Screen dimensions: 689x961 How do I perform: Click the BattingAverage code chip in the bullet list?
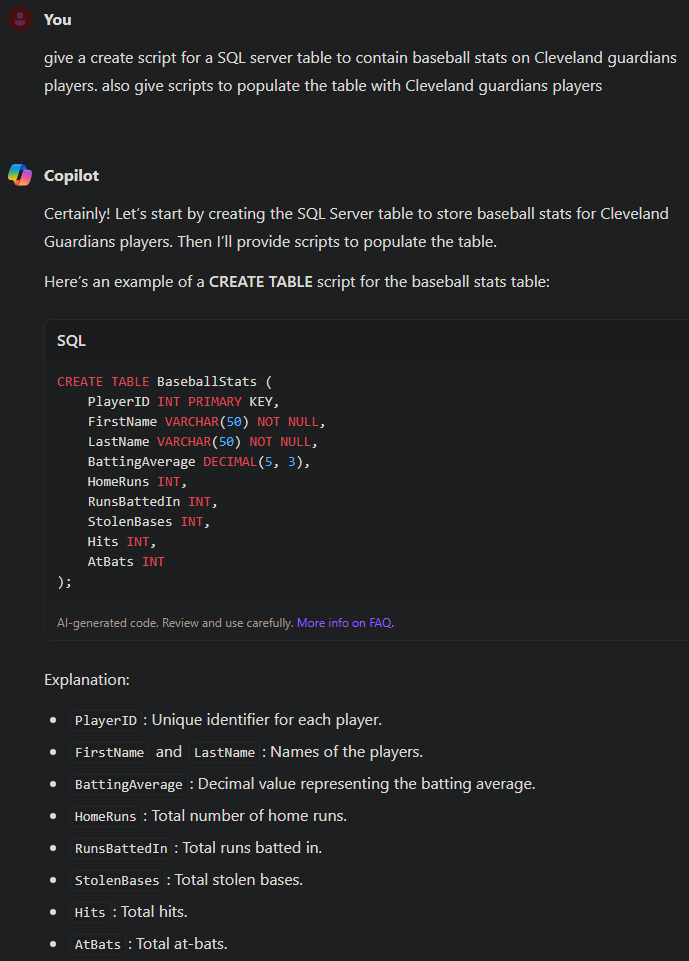click(128, 784)
